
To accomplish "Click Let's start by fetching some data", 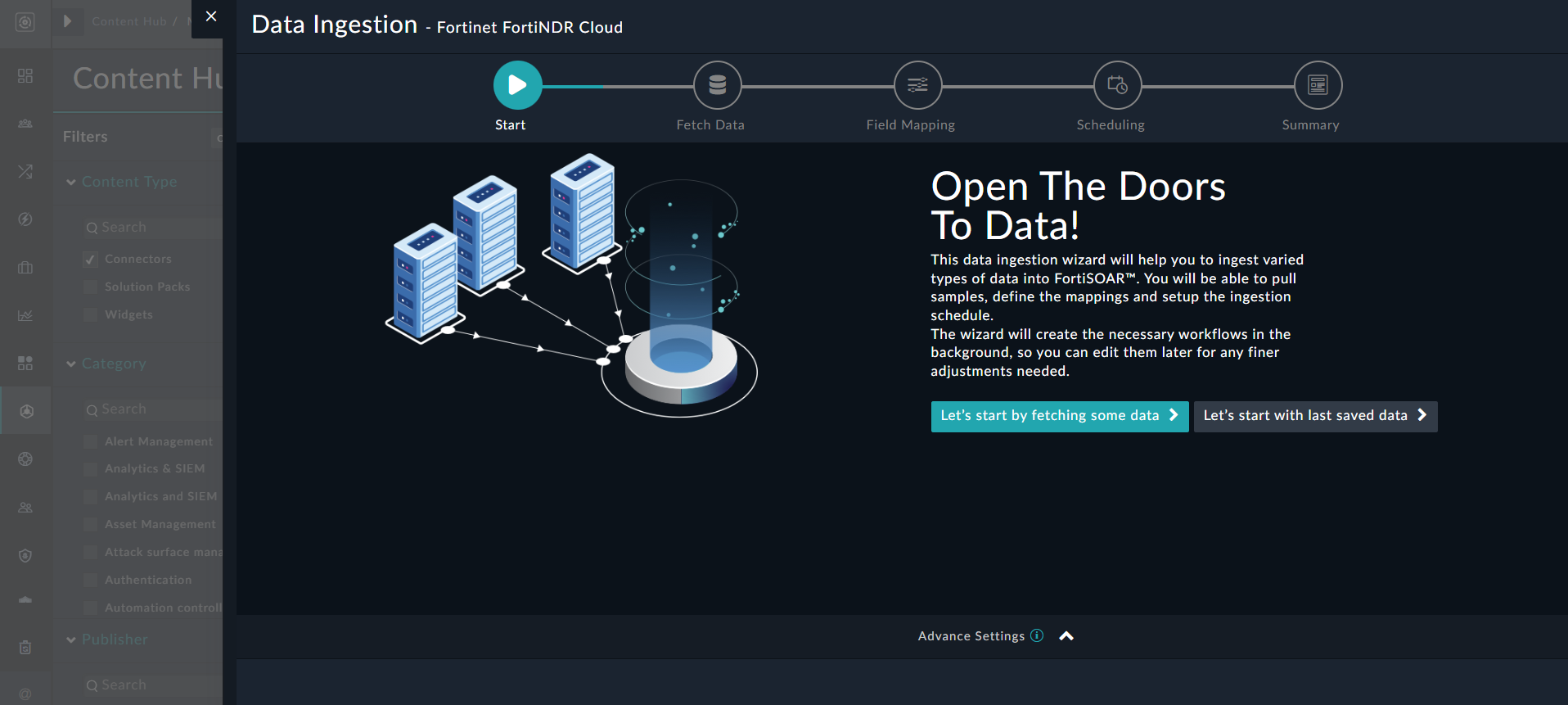I will coord(1059,416).
